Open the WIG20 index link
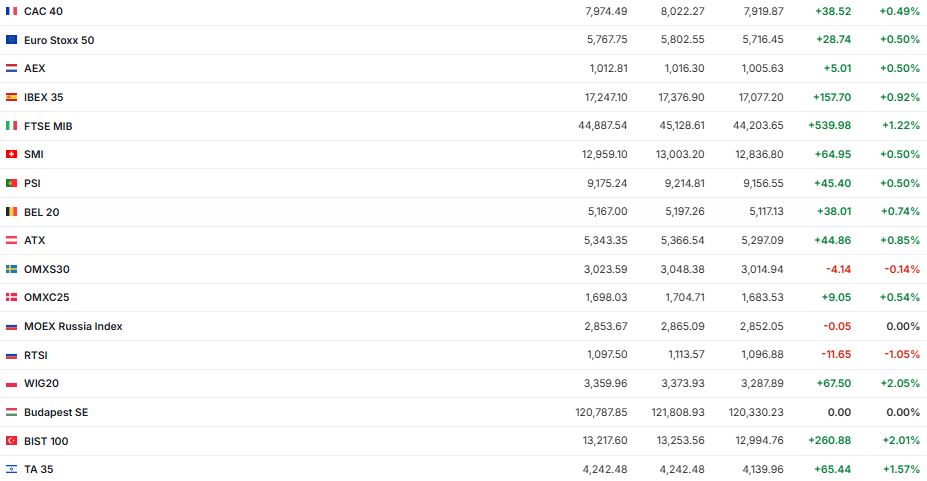This screenshot has width=927, height=481. pos(41,384)
